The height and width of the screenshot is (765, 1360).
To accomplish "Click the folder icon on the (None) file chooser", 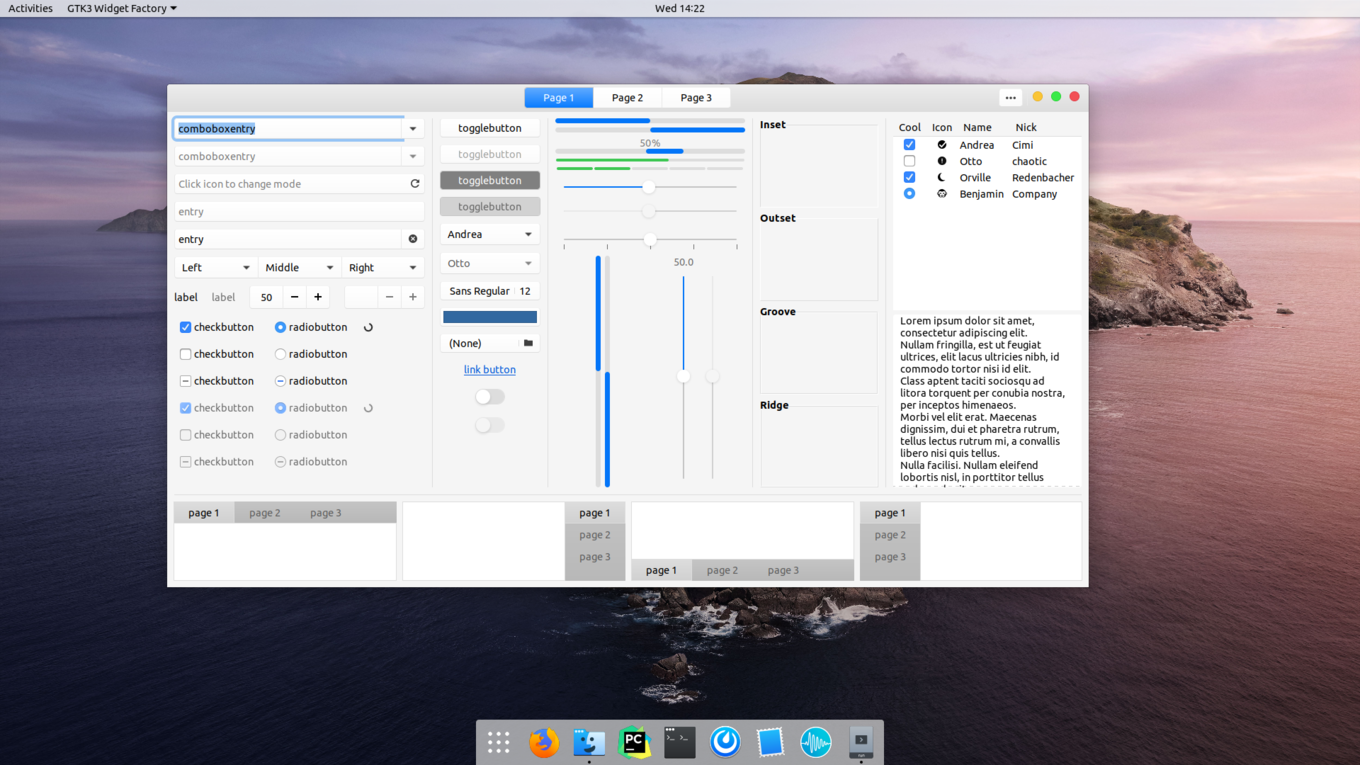I will (x=528, y=343).
